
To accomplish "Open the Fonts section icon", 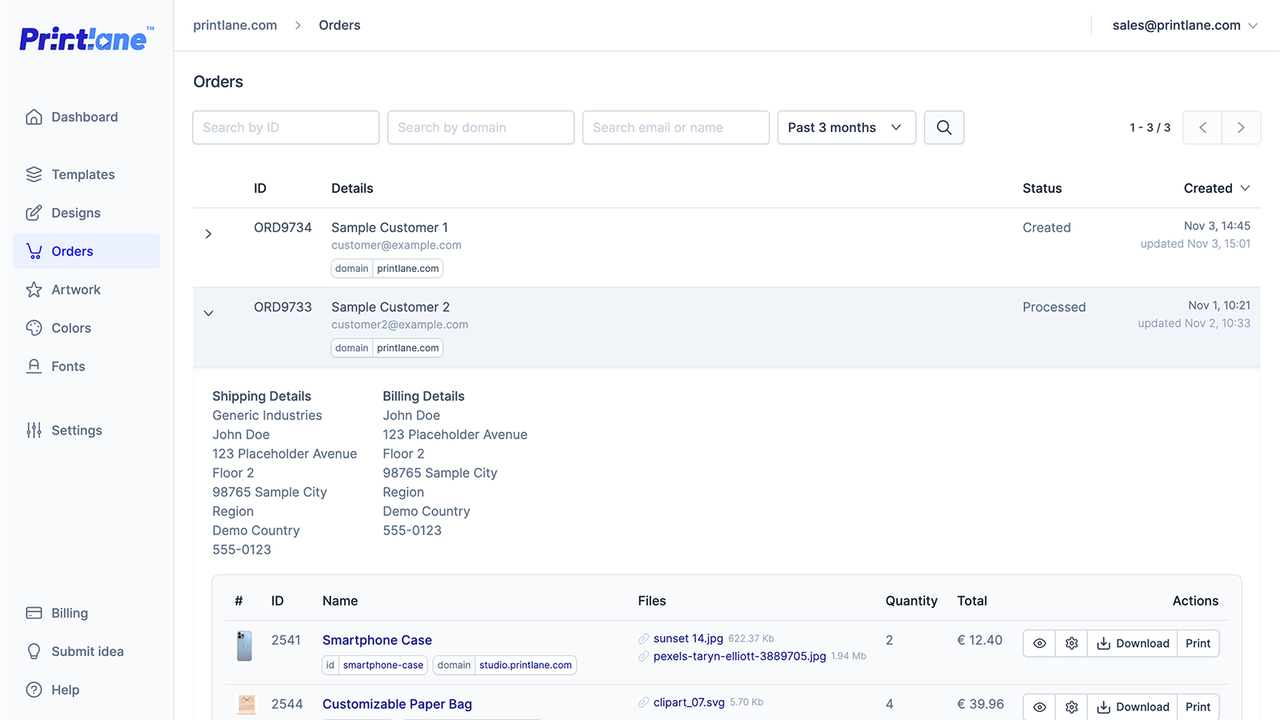I will click(x=32, y=366).
